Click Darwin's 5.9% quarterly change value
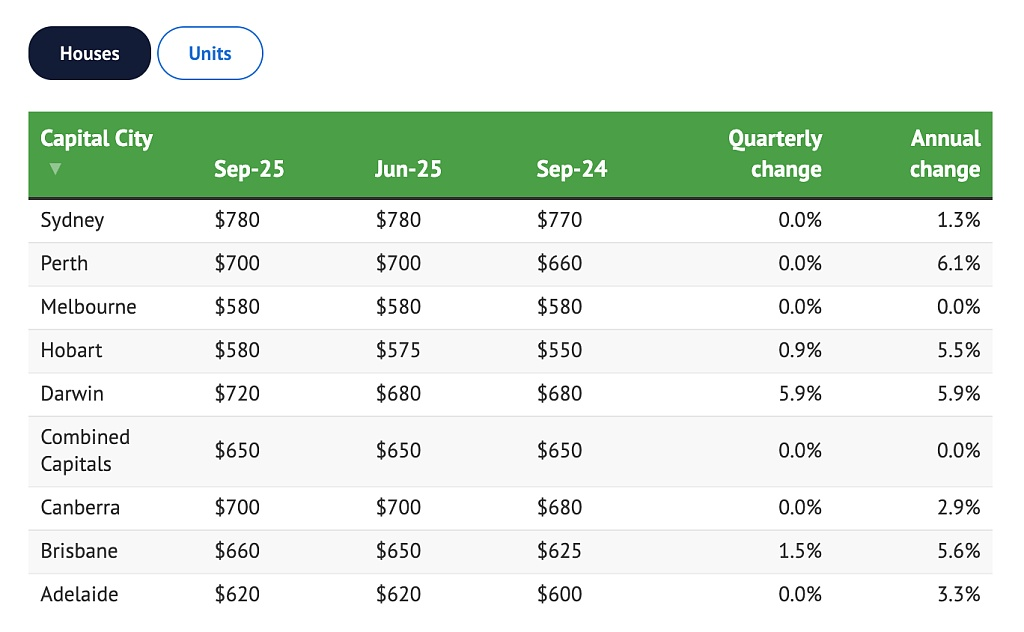Screen dimensions: 1024x632 pos(799,394)
